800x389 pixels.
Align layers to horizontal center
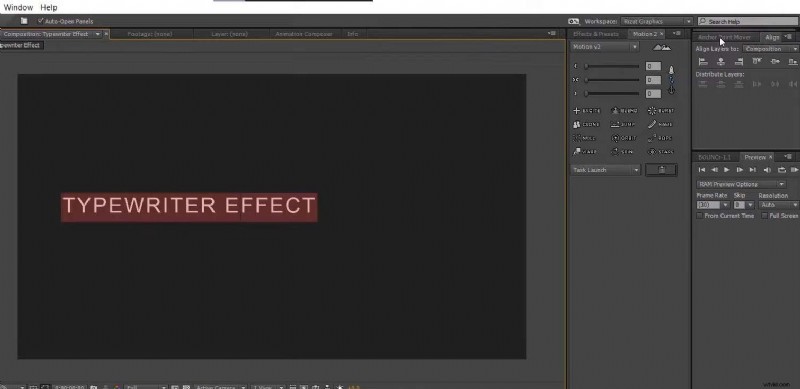click(721, 62)
